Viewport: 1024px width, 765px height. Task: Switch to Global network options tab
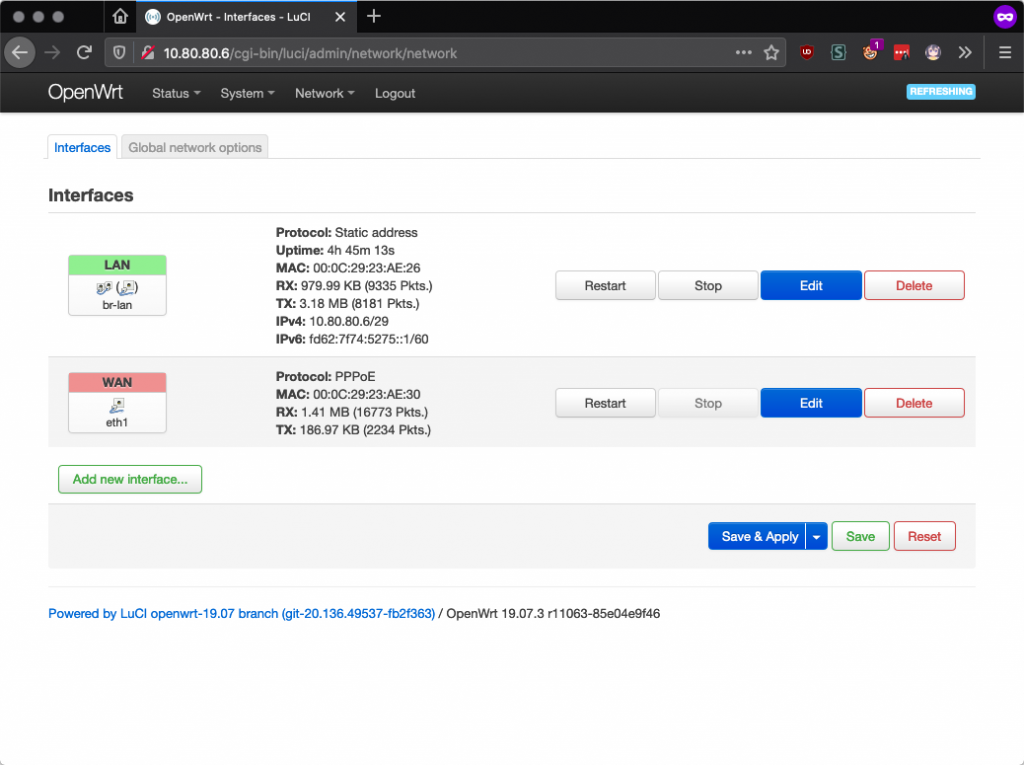click(x=195, y=148)
